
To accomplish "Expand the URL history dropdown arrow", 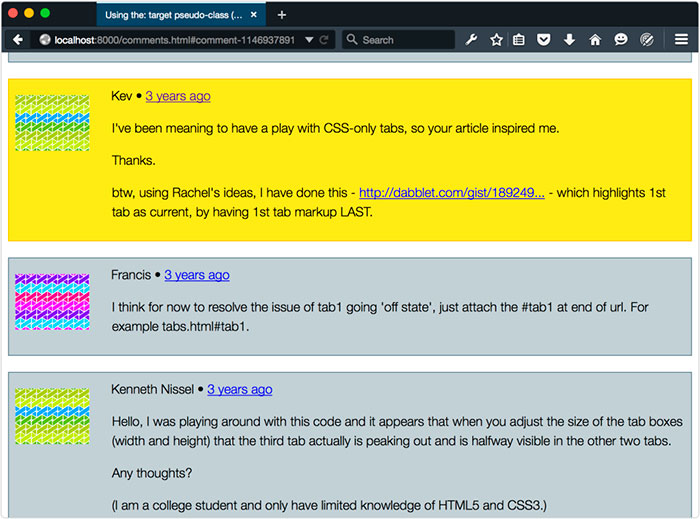I will pyautogui.click(x=308, y=40).
